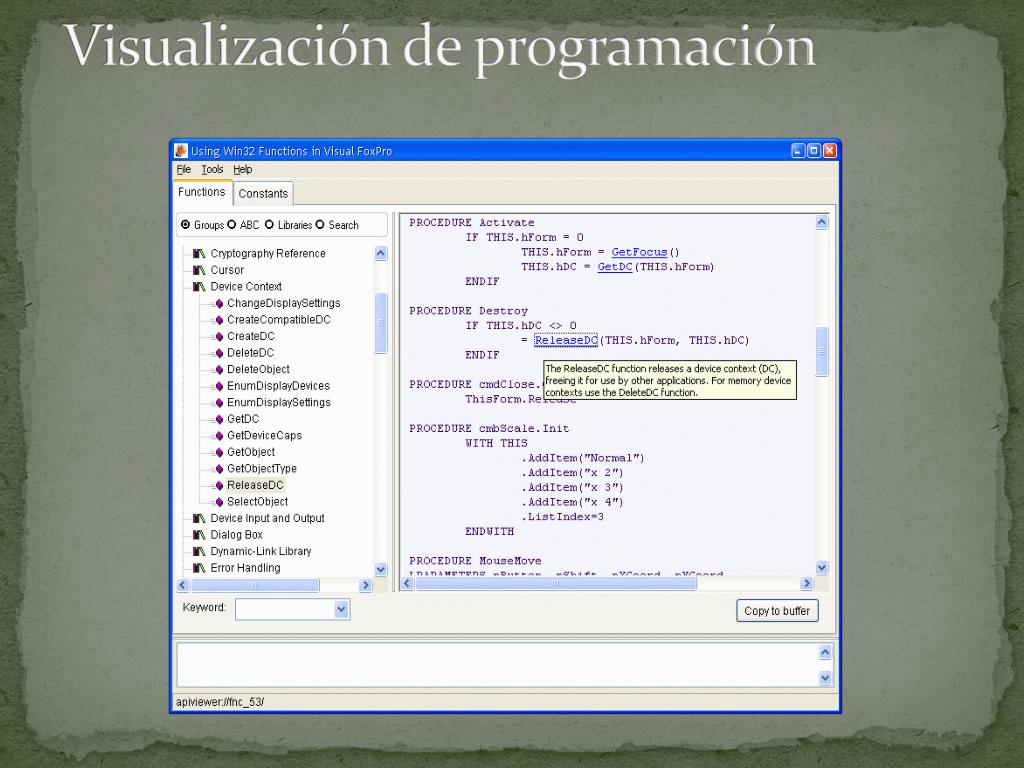Click the tree list scroll down arrow
The width and height of the screenshot is (1024, 768).
tap(381, 569)
